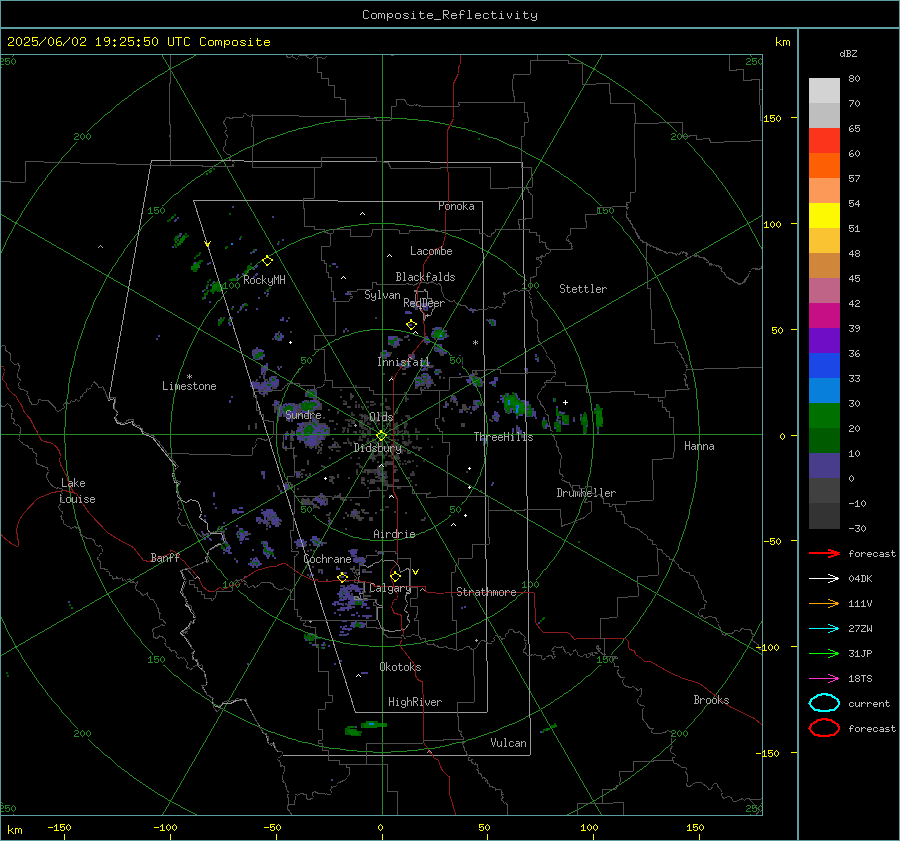Select the ThreeHills label

coord(503,437)
